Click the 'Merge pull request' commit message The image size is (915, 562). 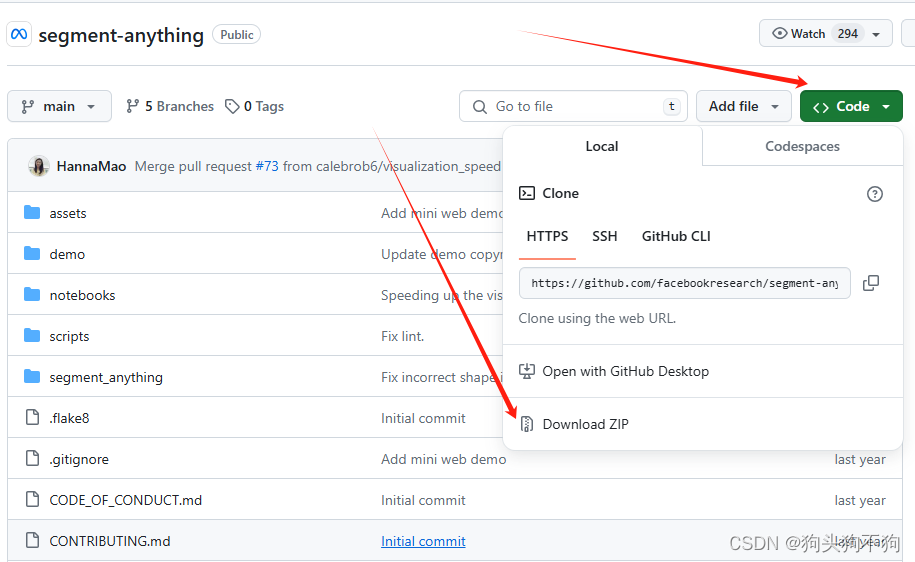point(193,166)
